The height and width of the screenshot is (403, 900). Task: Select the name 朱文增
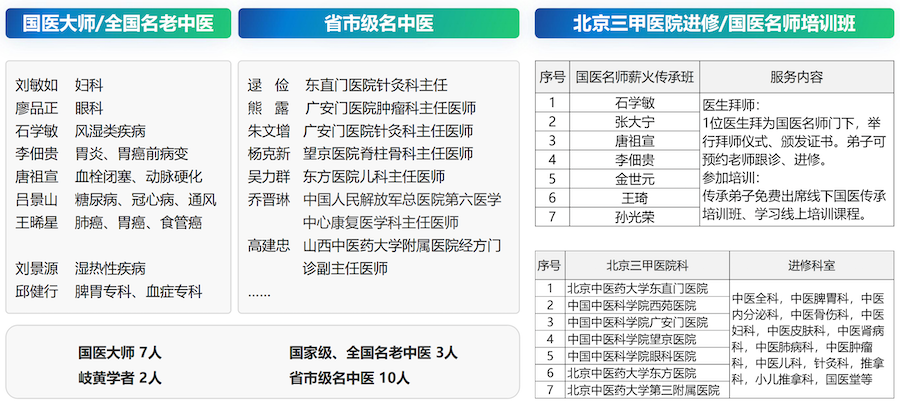pyautogui.click(x=269, y=131)
